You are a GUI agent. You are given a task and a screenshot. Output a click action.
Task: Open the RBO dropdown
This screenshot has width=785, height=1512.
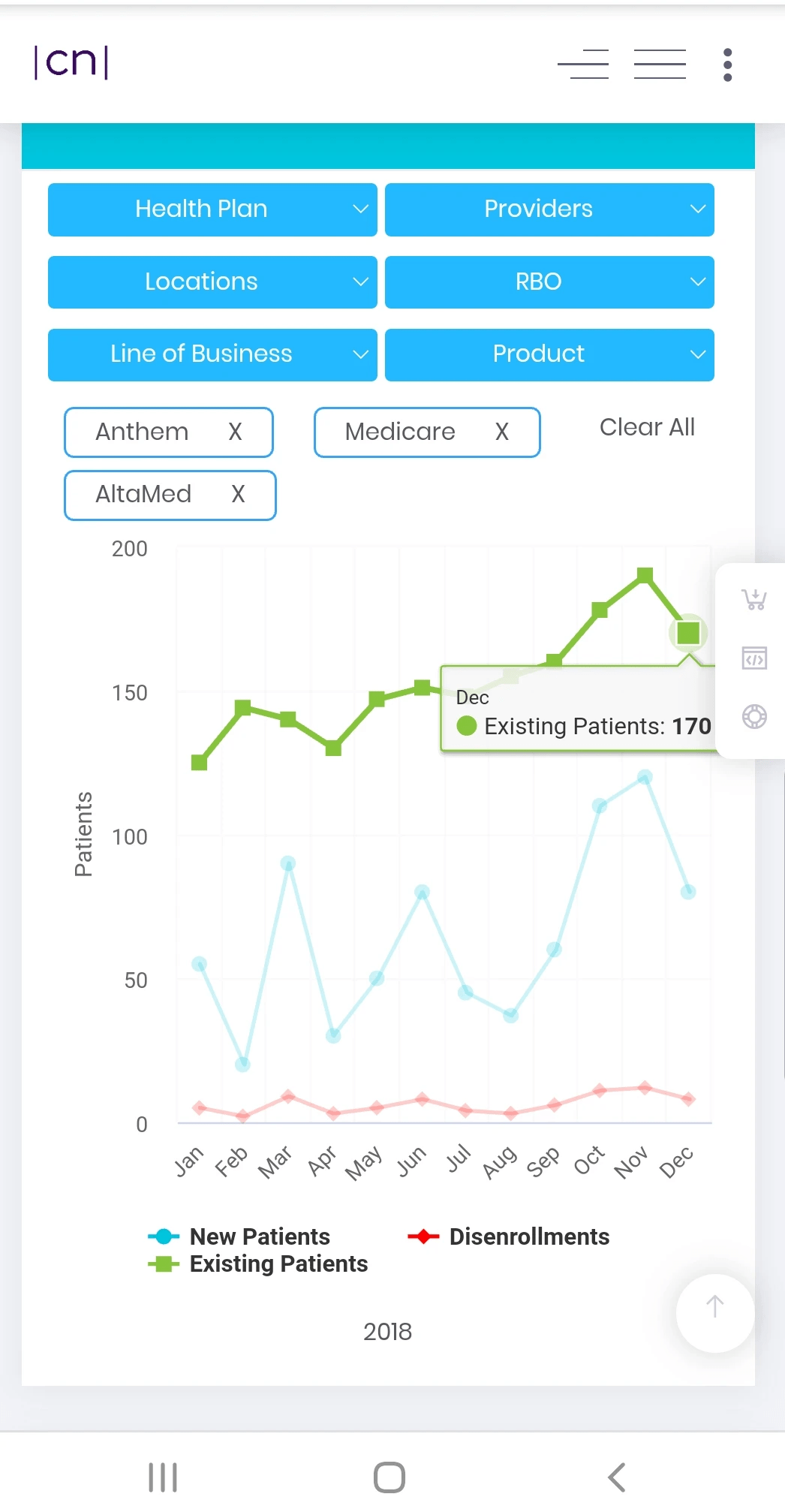[549, 282]
